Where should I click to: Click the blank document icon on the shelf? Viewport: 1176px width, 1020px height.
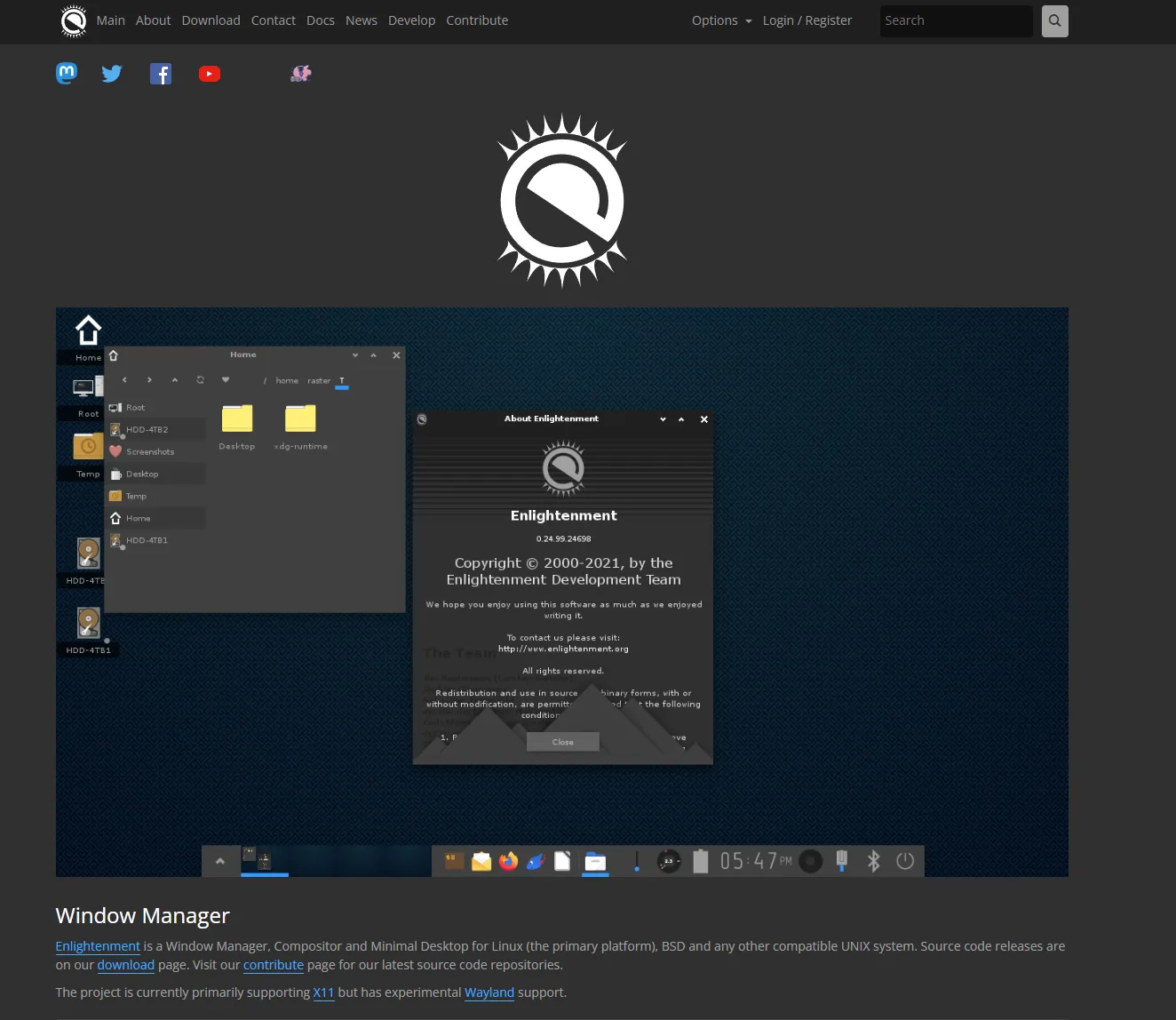click(x=562, y=861)
